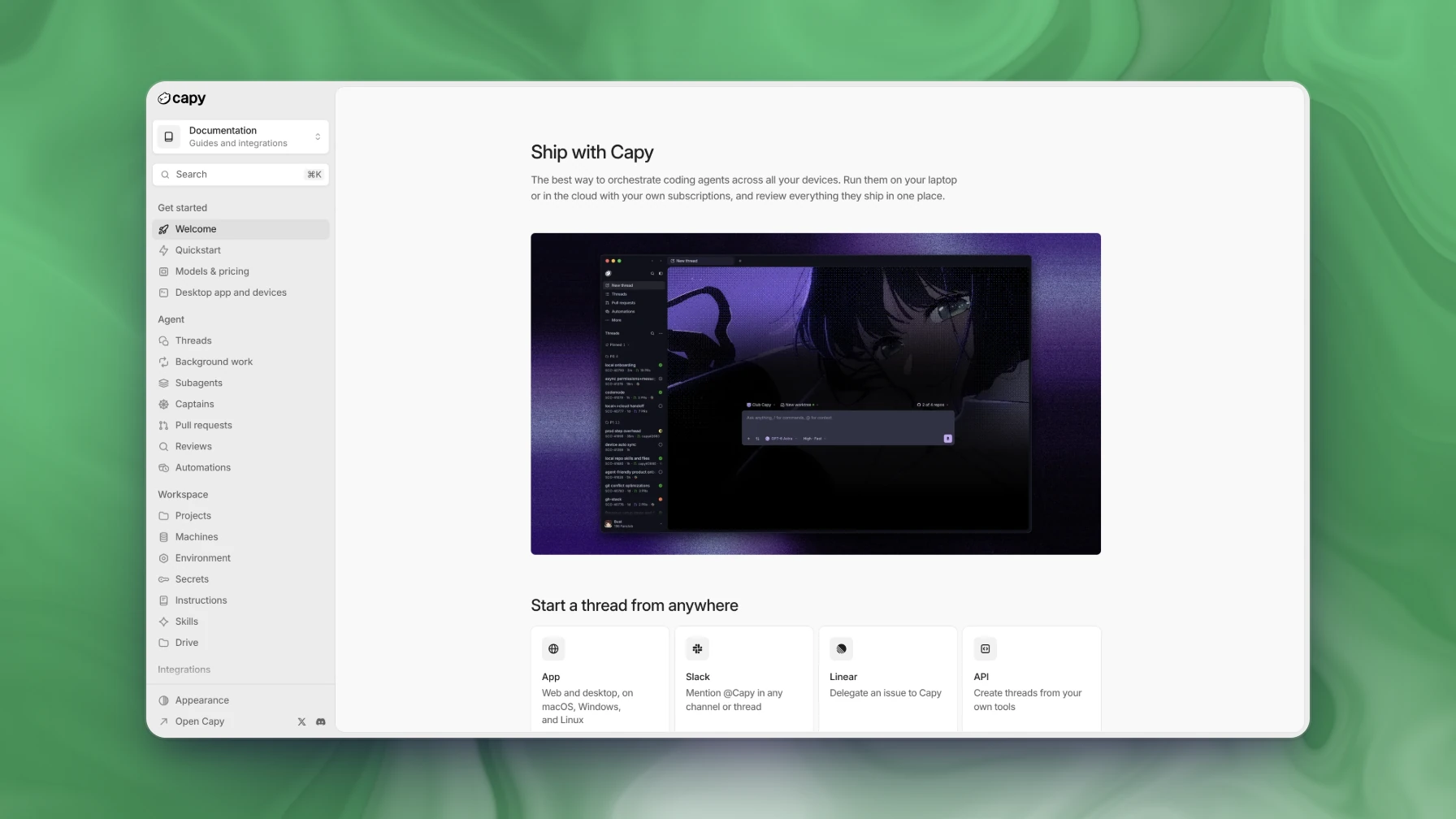Image resolution: width=1456 pixels, height=819 pixels.
Task: Open Models & pricing page
Action: pos(240,271)
